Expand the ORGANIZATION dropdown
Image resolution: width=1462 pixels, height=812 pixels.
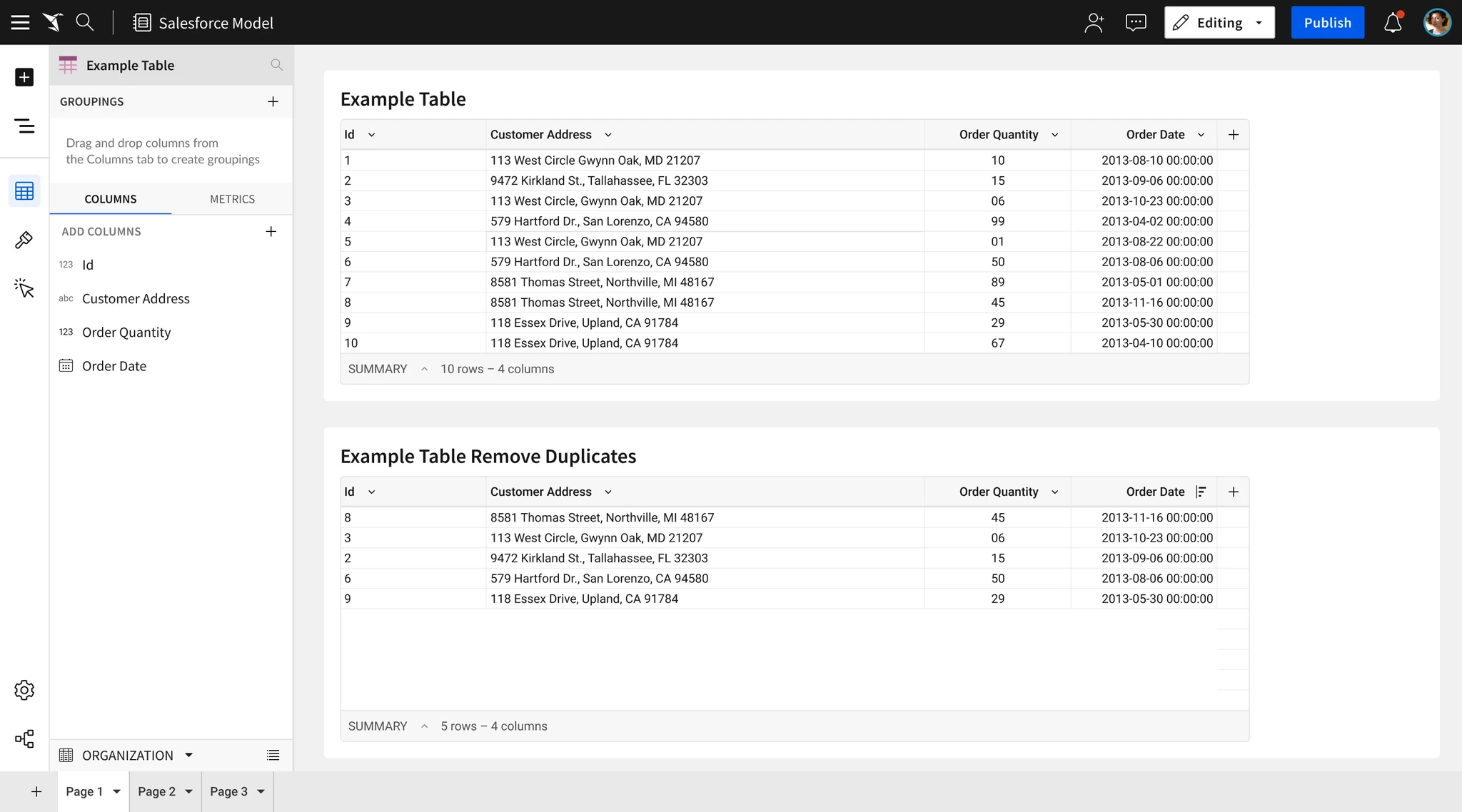click(188, 755)
